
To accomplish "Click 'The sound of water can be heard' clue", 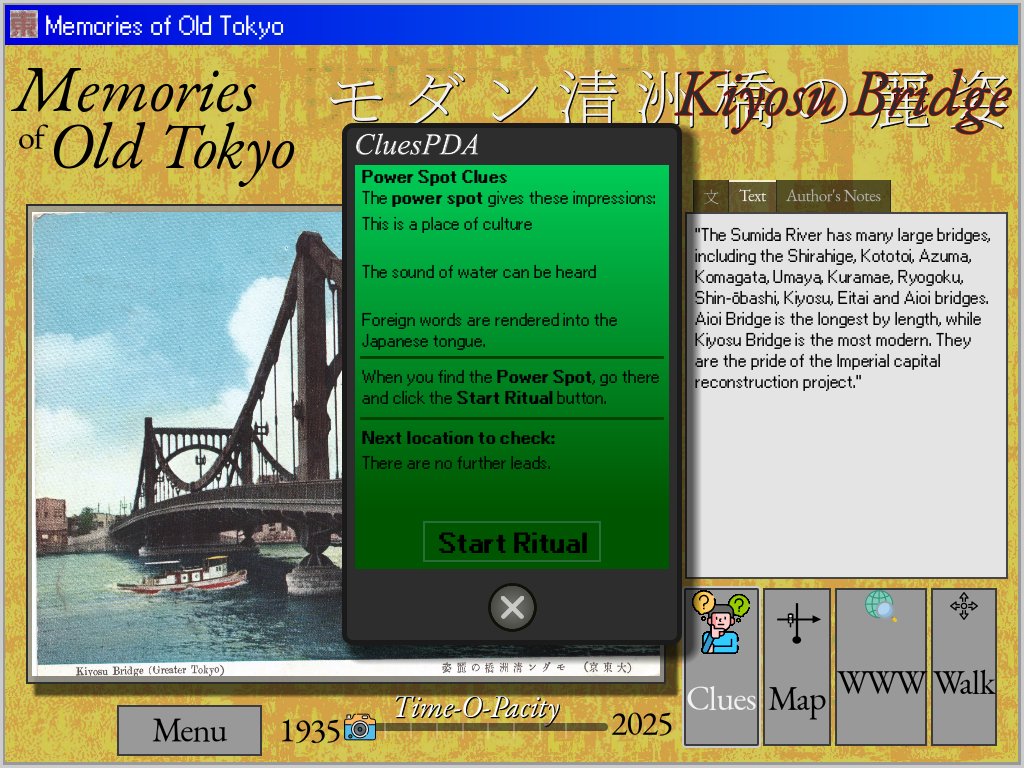I will click(x=479, y=272).
